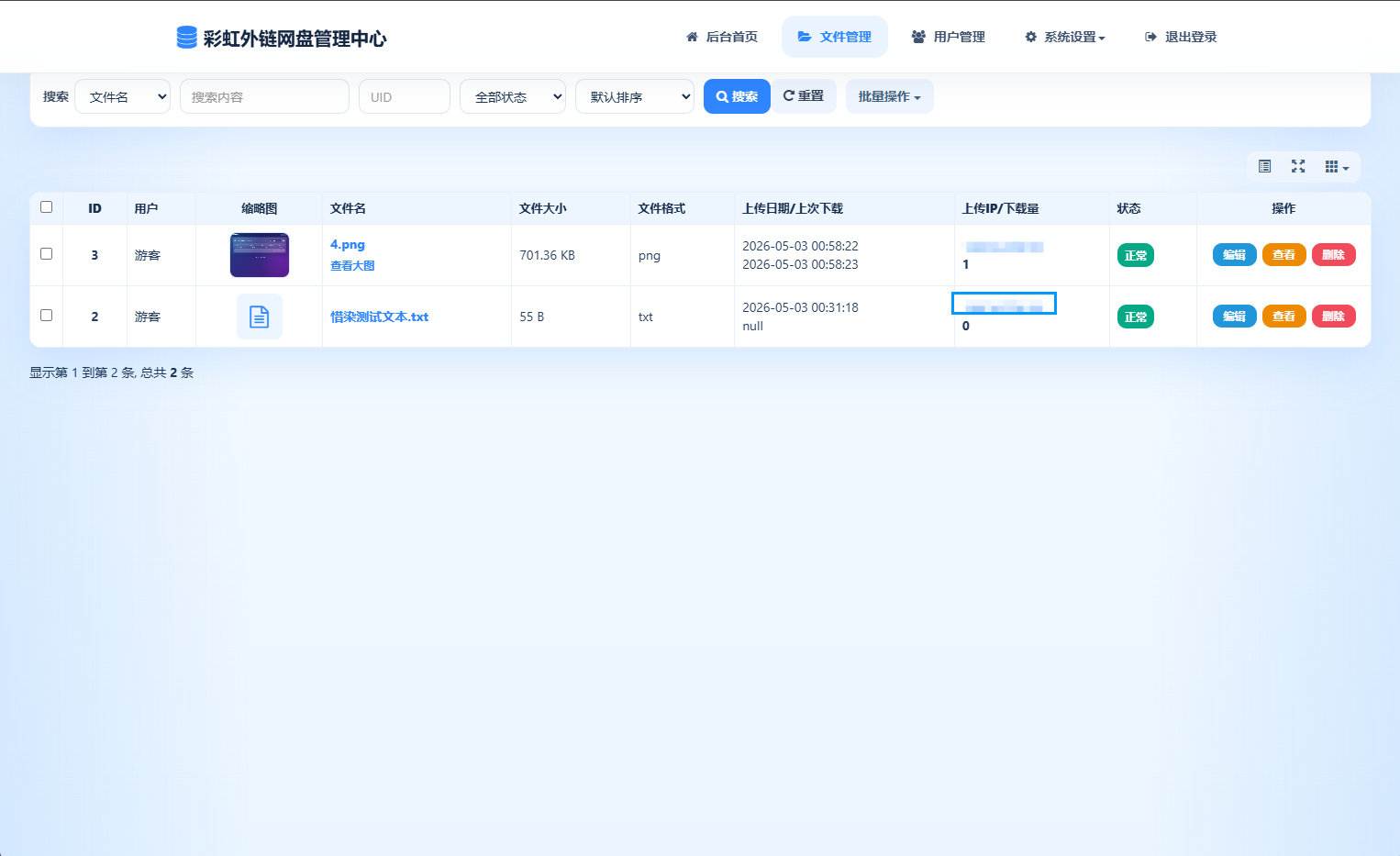Image resolution: width=1400 pixels, height=856 pixels.
Task: Focus the UID input field
Action: point(405,96)
